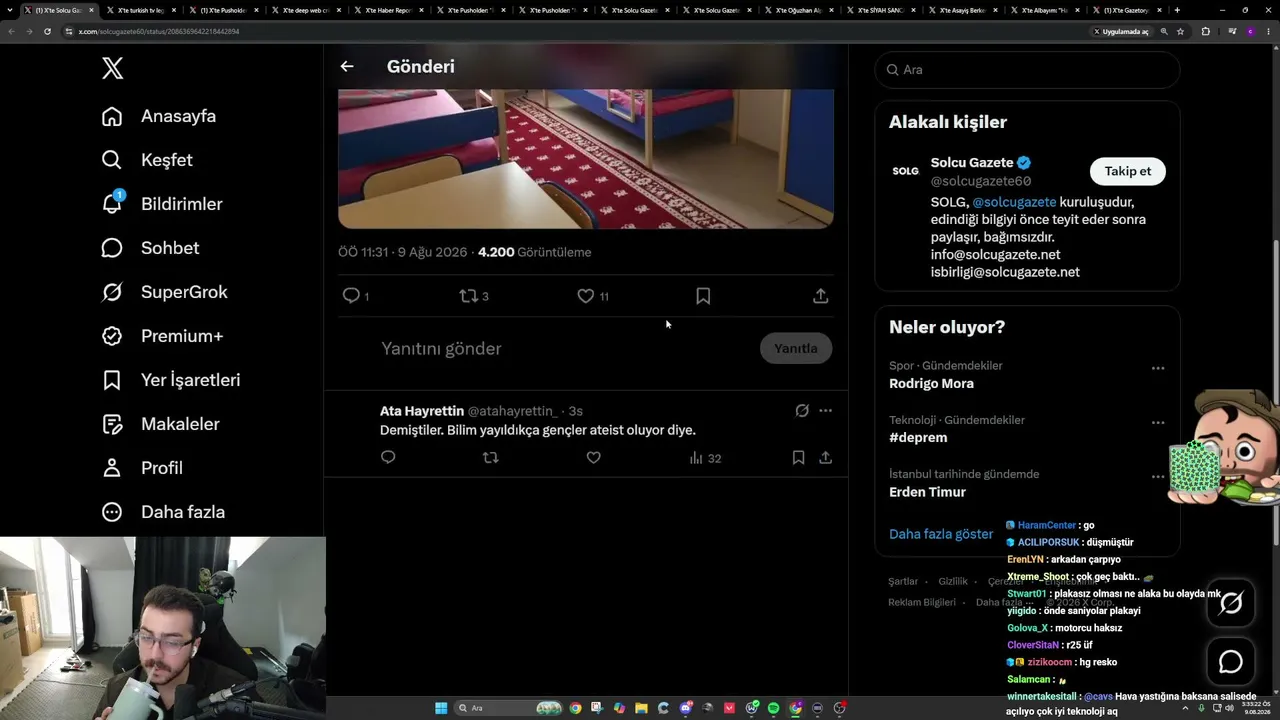Bookmark this page with the star icon
This screenshot has height=720, width=1280.
[x=1181, y=31]
